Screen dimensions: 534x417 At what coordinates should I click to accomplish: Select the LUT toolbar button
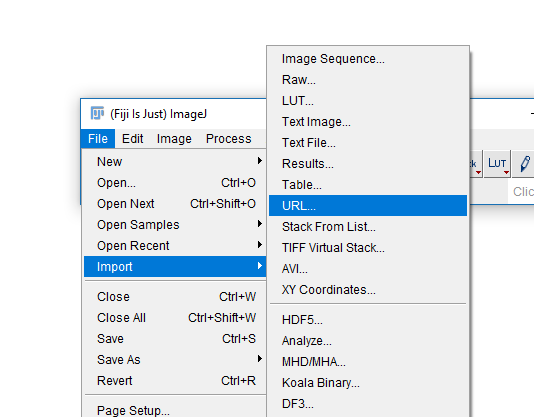(497, 164)
